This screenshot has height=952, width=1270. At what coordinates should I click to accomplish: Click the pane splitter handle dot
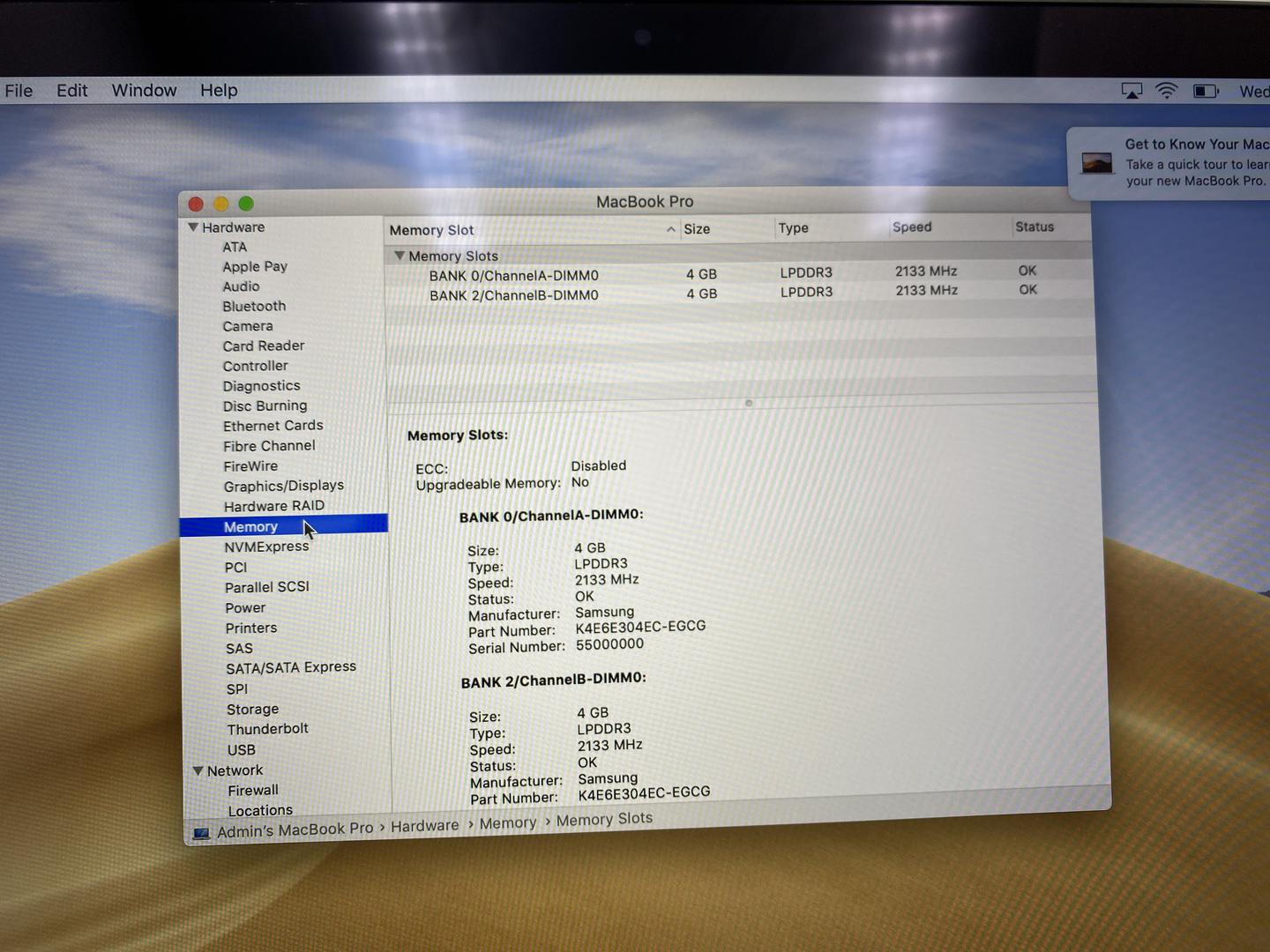[x=749, y=403]
